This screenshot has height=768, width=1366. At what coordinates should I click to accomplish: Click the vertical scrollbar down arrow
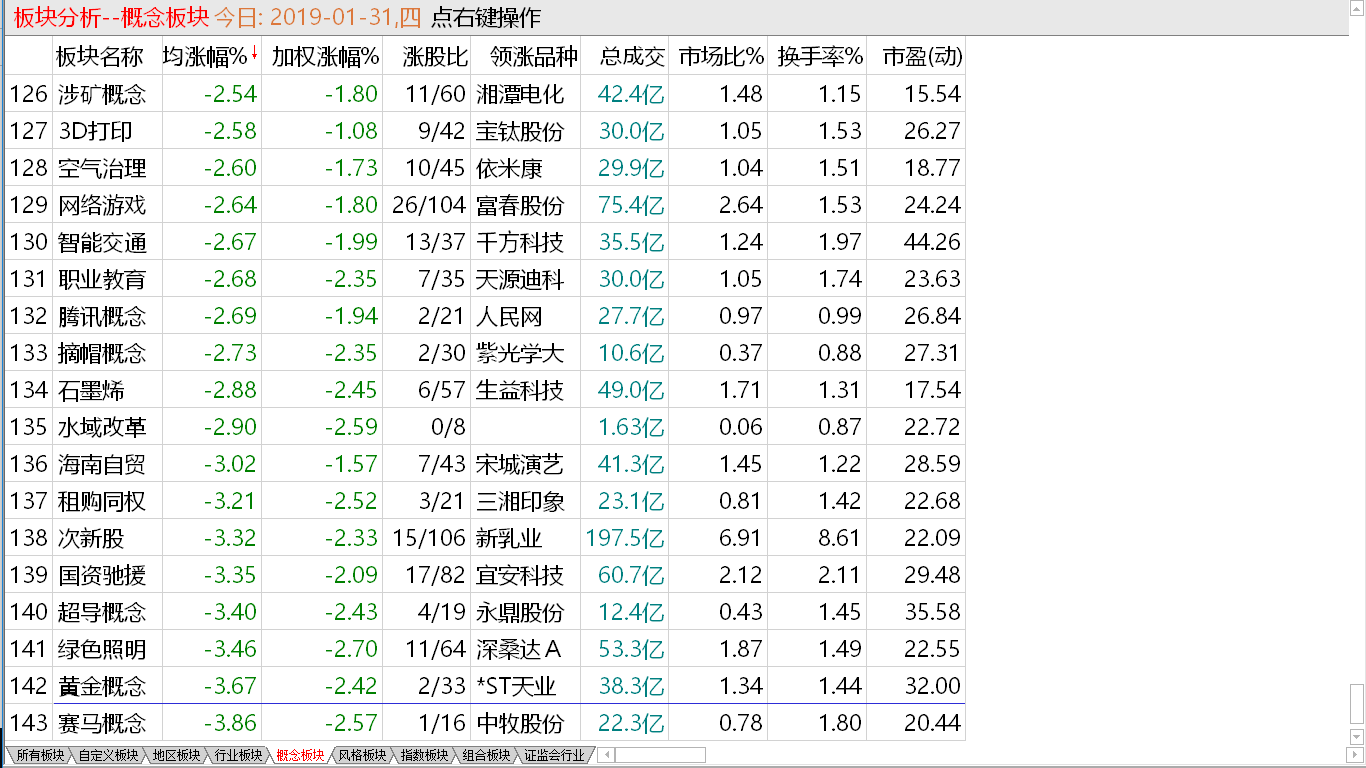click(1356, 738)
